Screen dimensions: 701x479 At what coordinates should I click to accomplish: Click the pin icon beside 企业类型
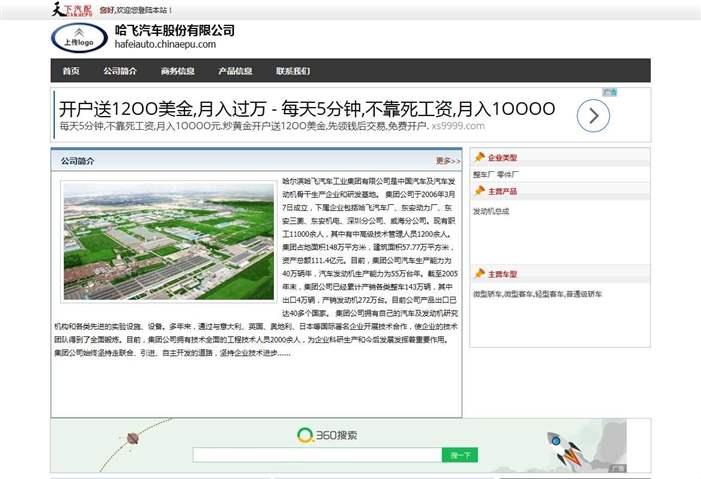pyautogui.click(x=480, y=157)
